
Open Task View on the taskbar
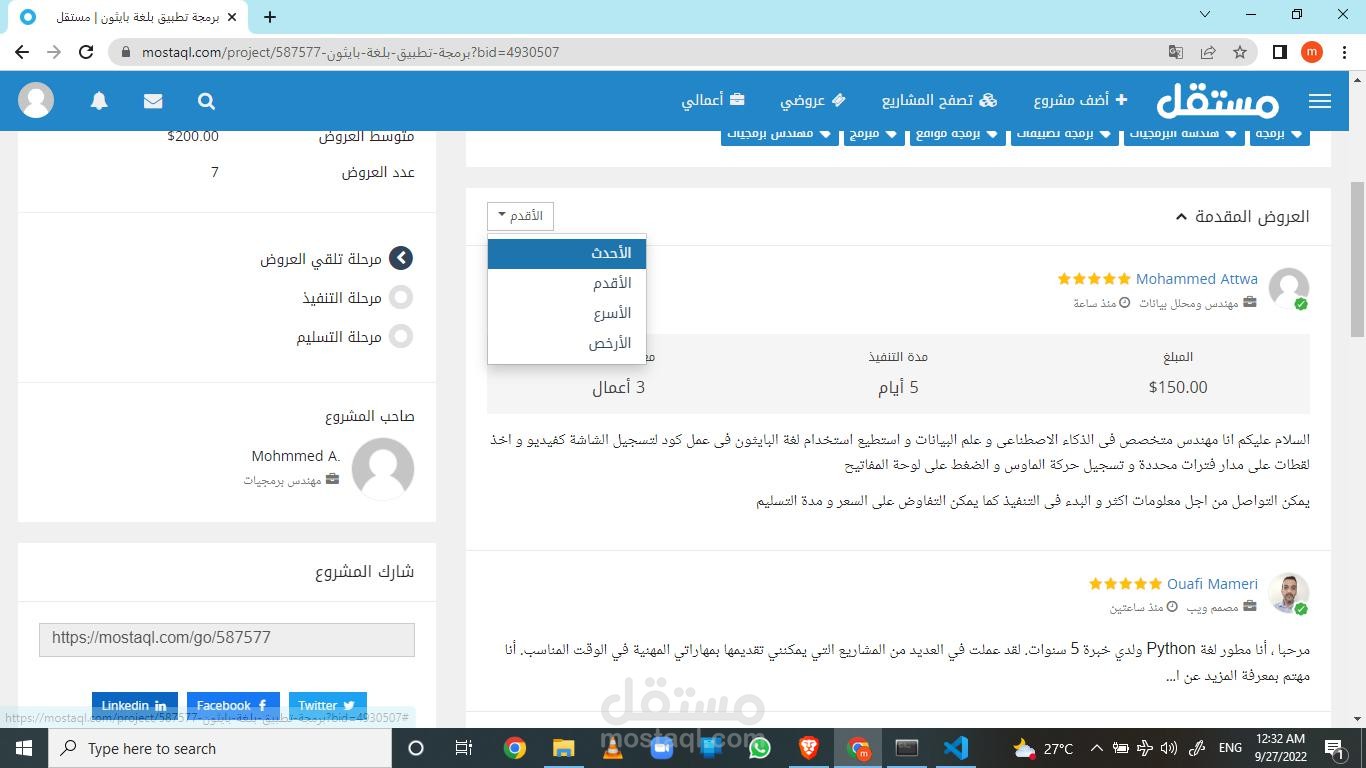(464, 748)
